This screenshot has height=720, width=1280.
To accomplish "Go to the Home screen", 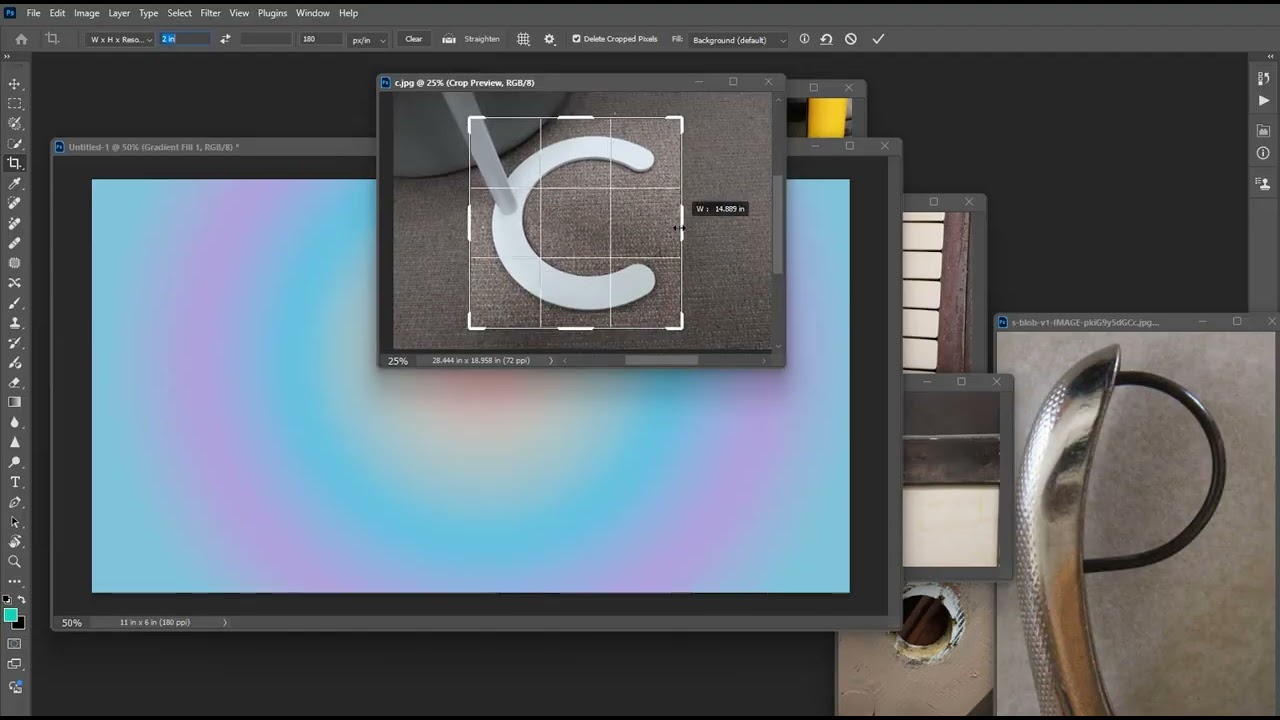I will click(21, 39).
